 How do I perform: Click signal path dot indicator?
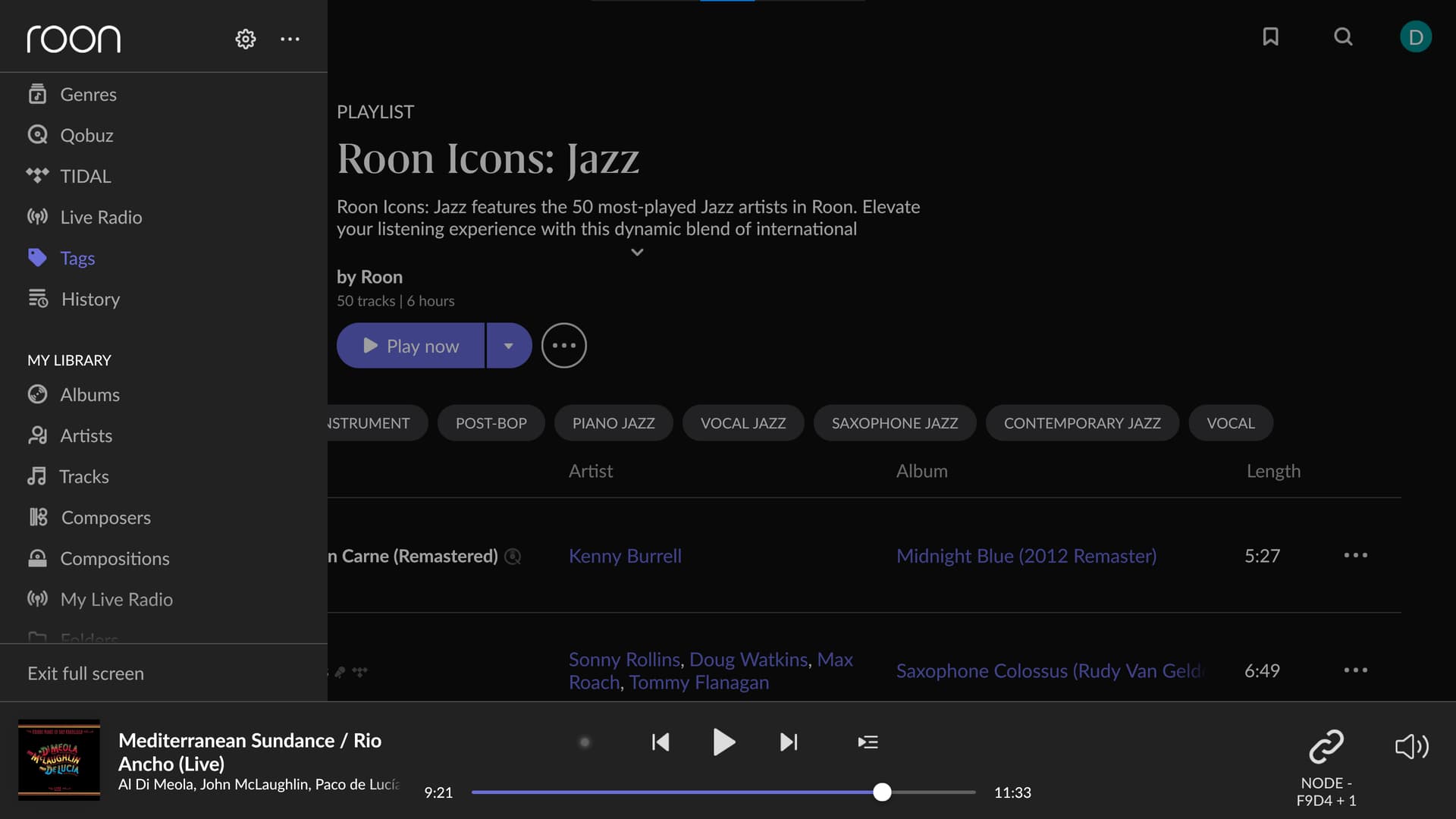click(x=585, y=742)
